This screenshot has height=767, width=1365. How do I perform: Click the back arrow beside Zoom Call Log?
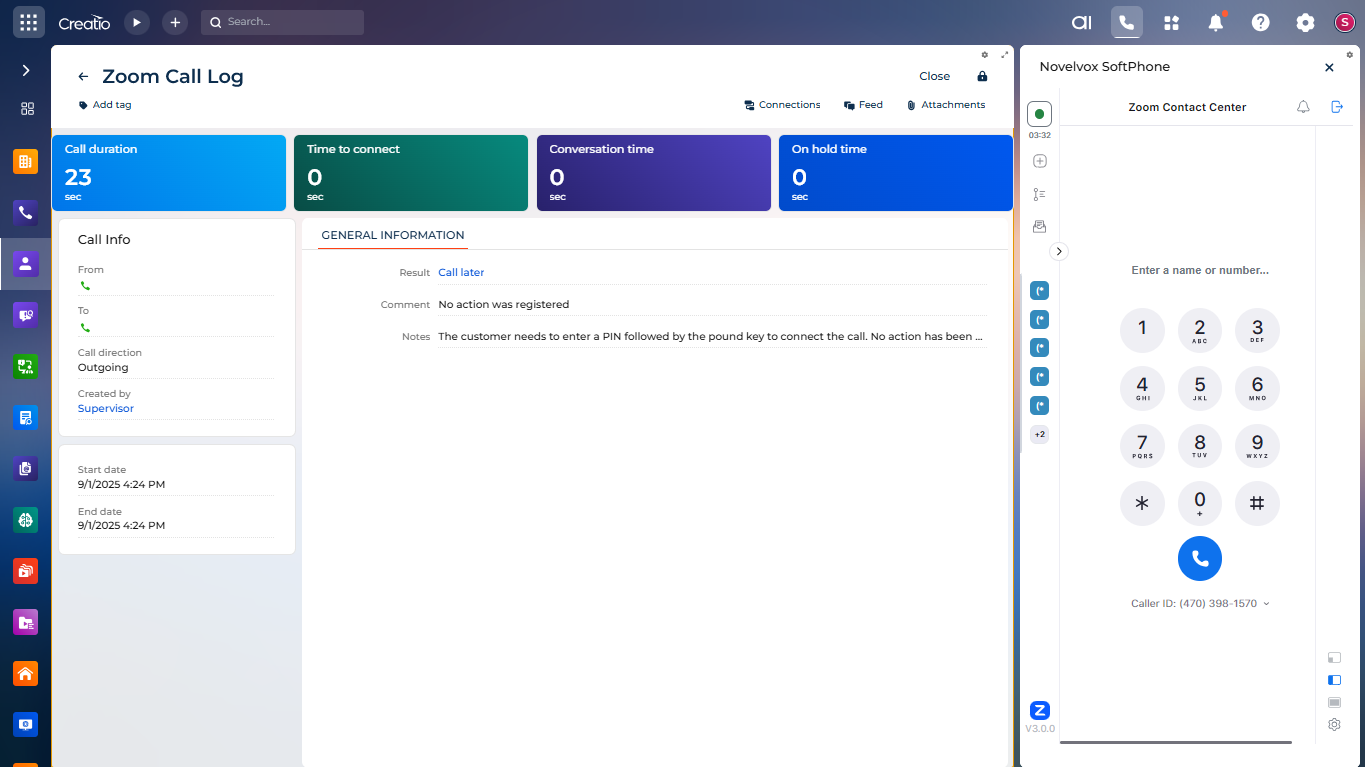(x=83, y=77)
